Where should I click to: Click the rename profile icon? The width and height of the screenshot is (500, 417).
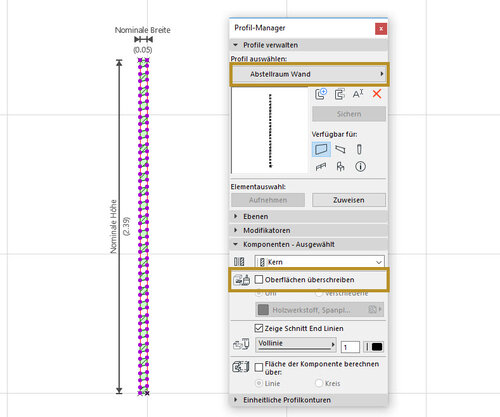(358, 94)
